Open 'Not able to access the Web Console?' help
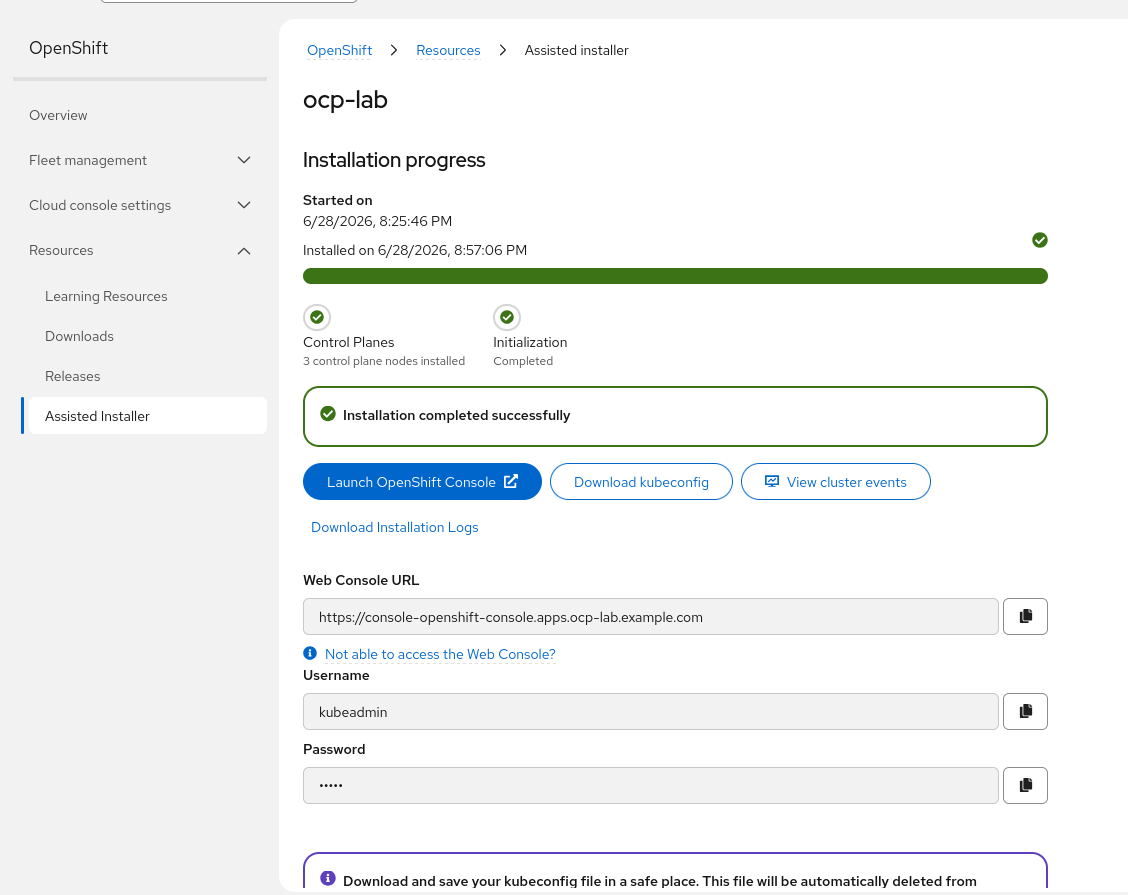Screen dimensions: 1128x895 (x=440, y=654)
